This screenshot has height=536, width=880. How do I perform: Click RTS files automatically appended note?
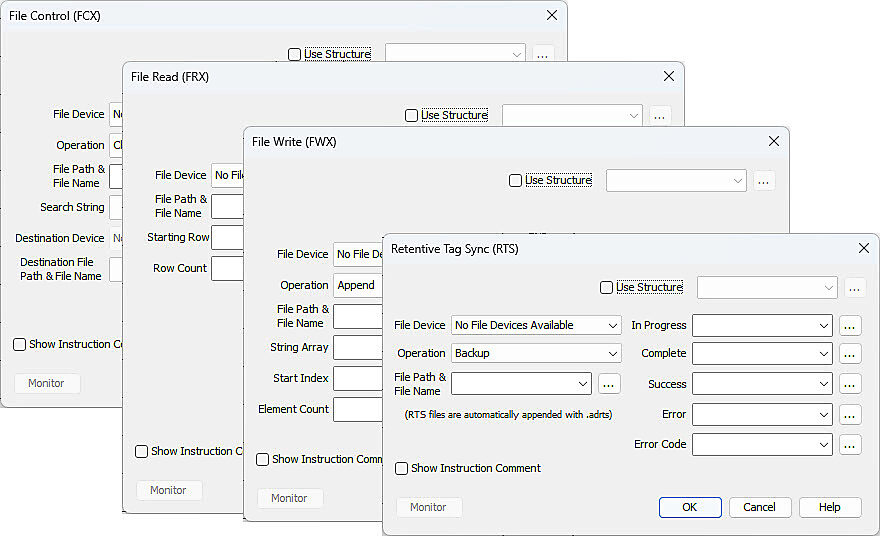coord(508,415)
